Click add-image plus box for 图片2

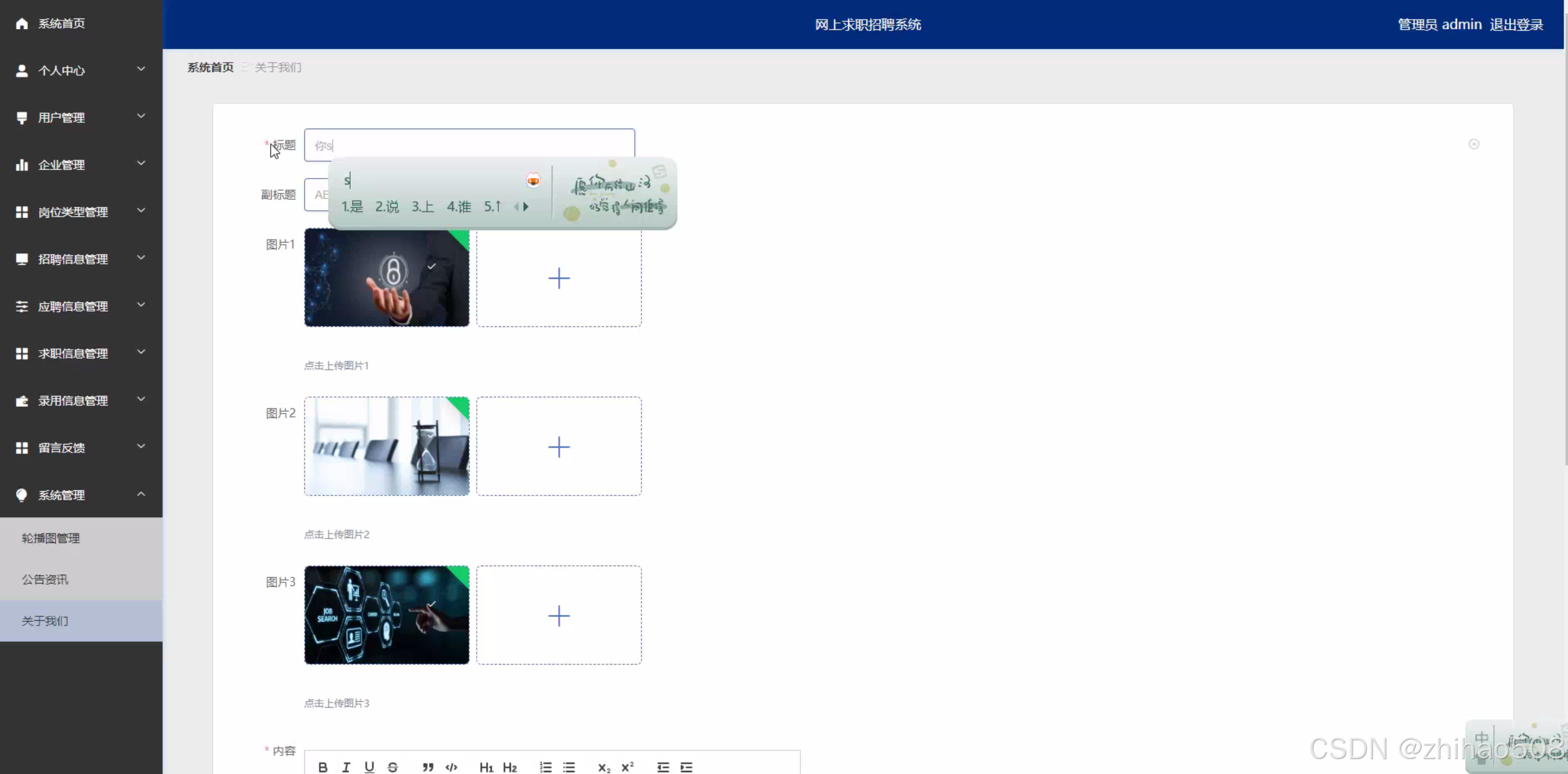click(x=559, y=446)
